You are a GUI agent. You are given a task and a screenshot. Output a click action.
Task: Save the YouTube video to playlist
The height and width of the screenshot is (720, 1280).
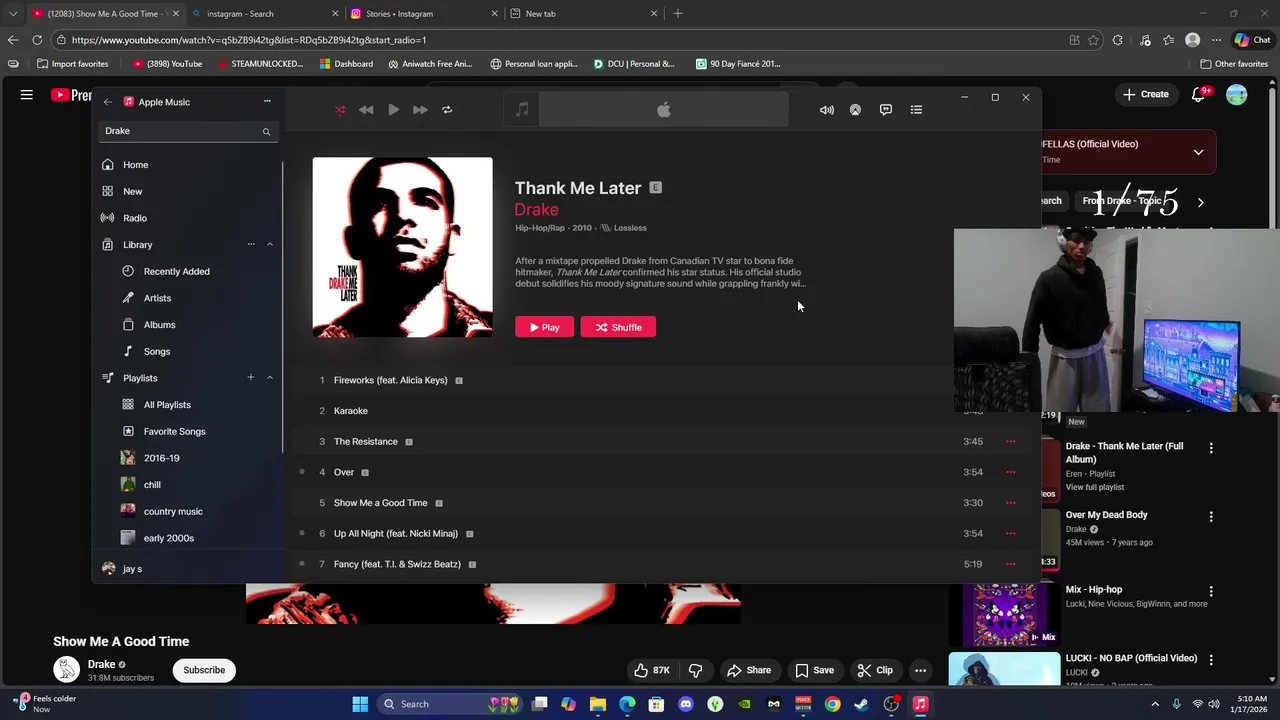[814, 670]
